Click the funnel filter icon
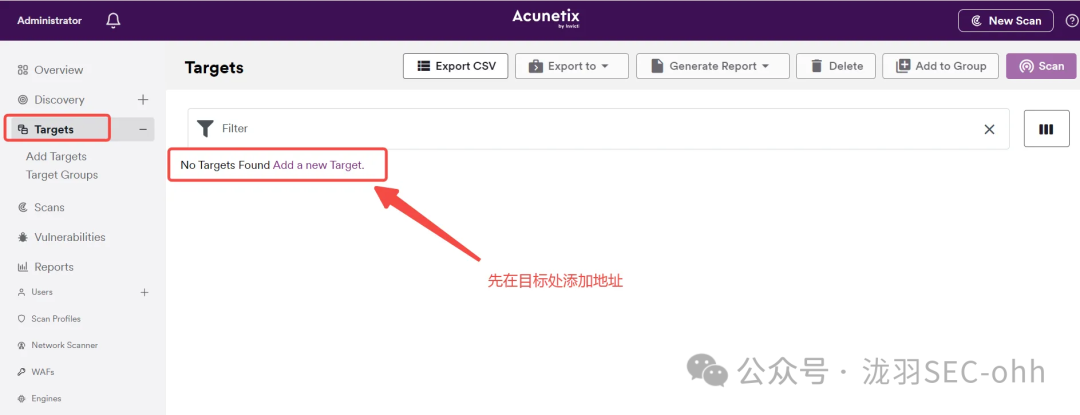1080x415 pixels. [x=205, y=129]
